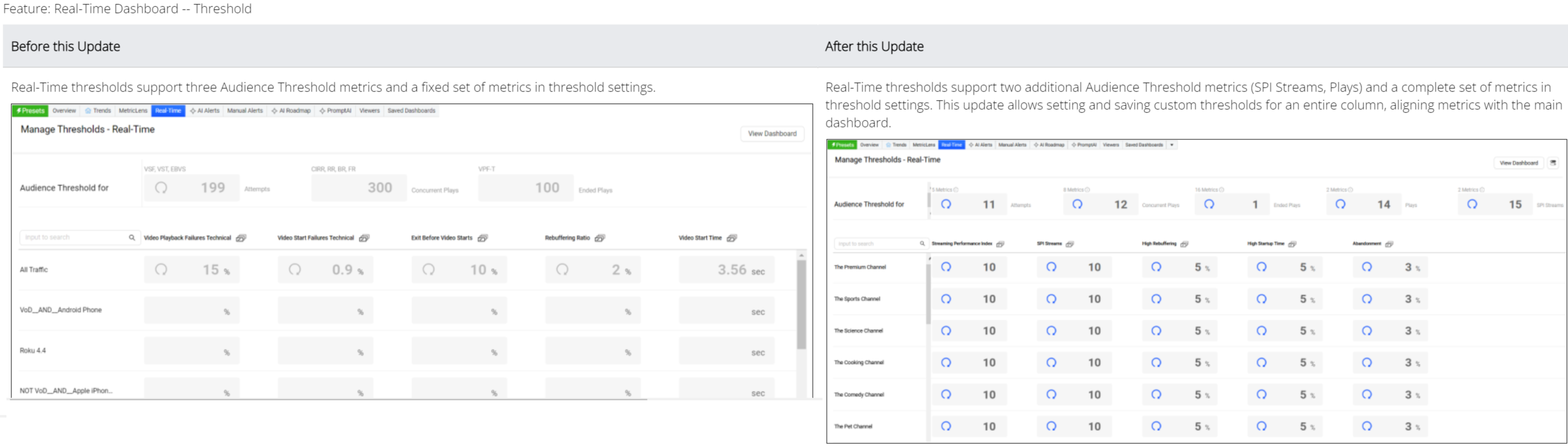The image size is (1568, 446).
Task: Reset the 15 SPI Streams audience threshold
Action: [x=1472, y=204]
